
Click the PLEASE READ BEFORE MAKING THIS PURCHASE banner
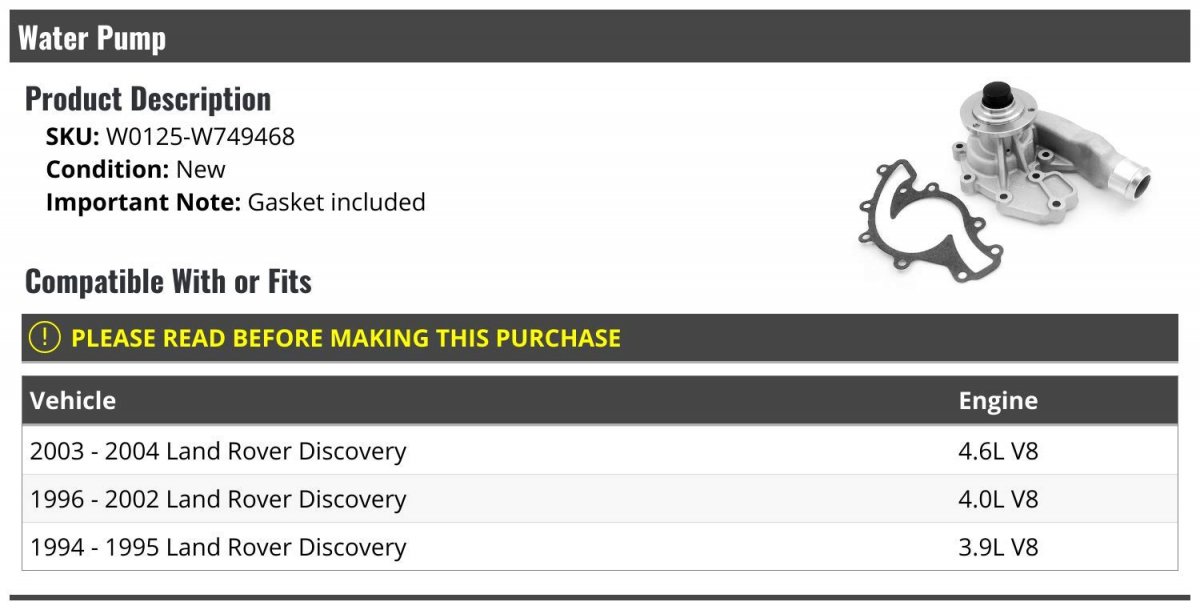tap(346, 338)
